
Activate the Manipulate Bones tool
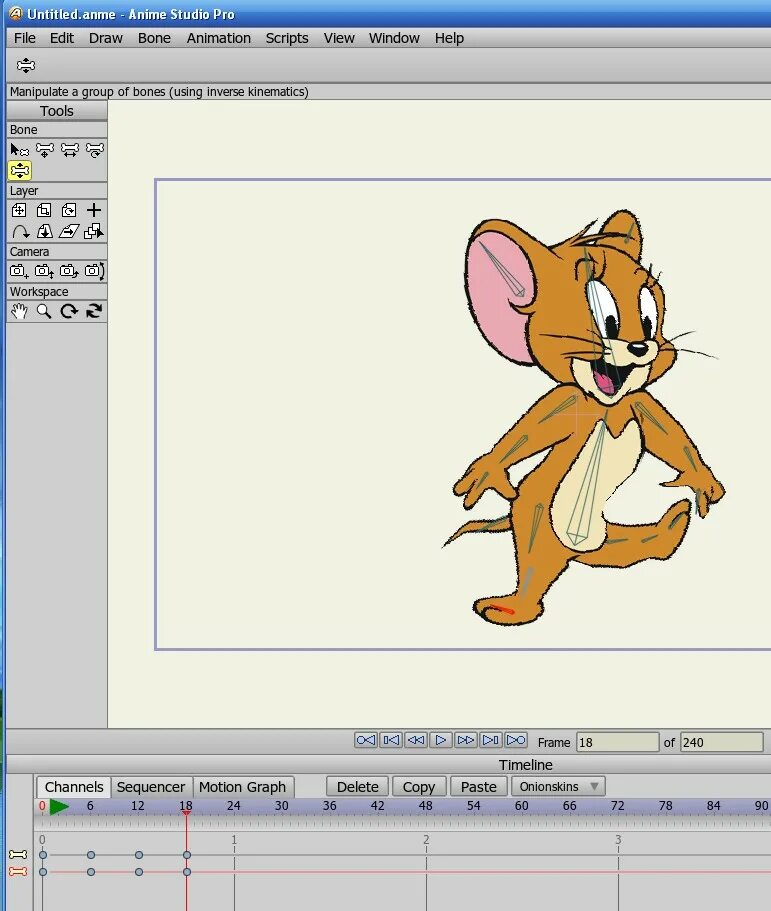coord(19,171)
